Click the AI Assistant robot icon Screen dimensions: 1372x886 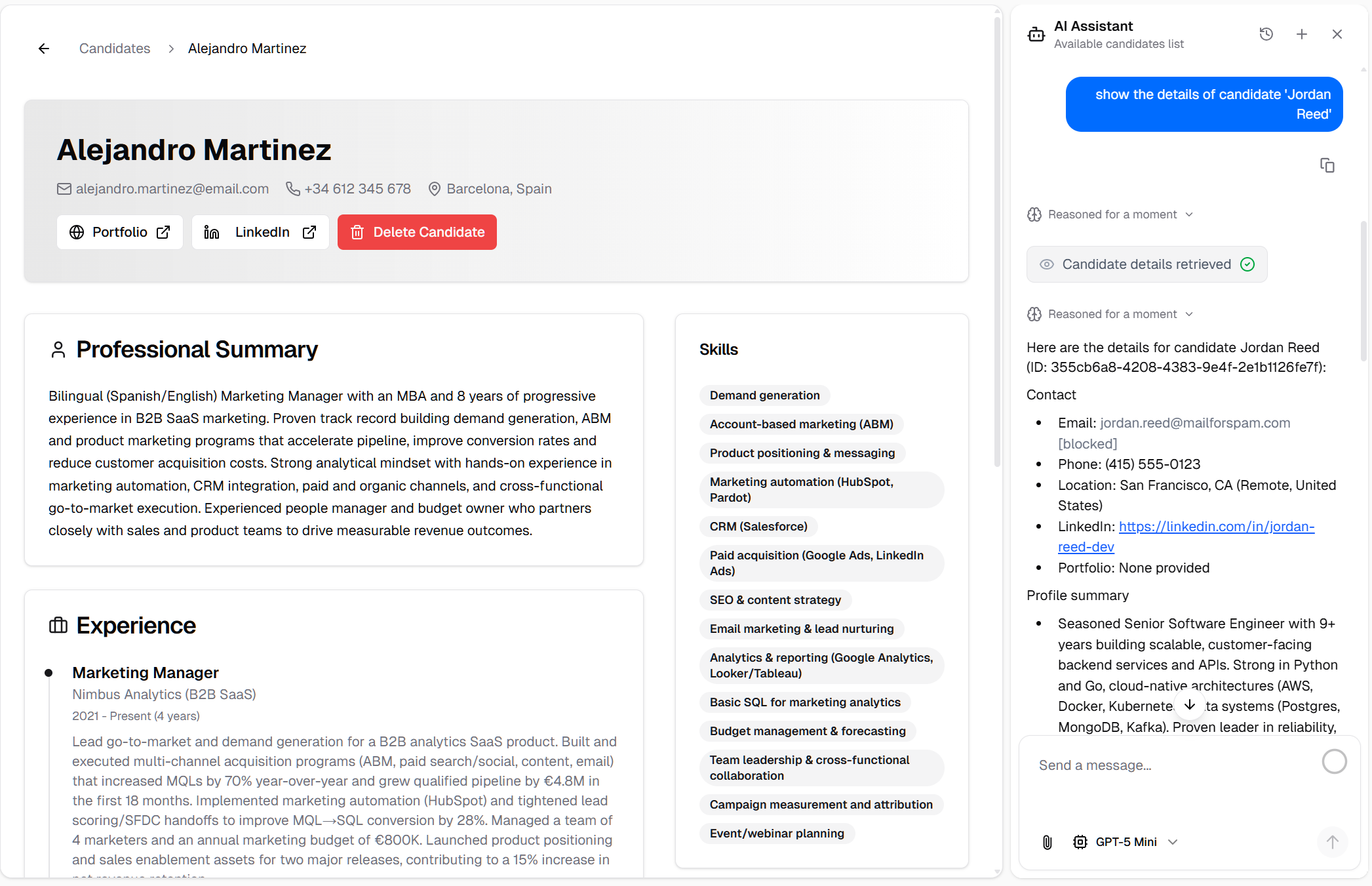click(x=1036, y=34)
